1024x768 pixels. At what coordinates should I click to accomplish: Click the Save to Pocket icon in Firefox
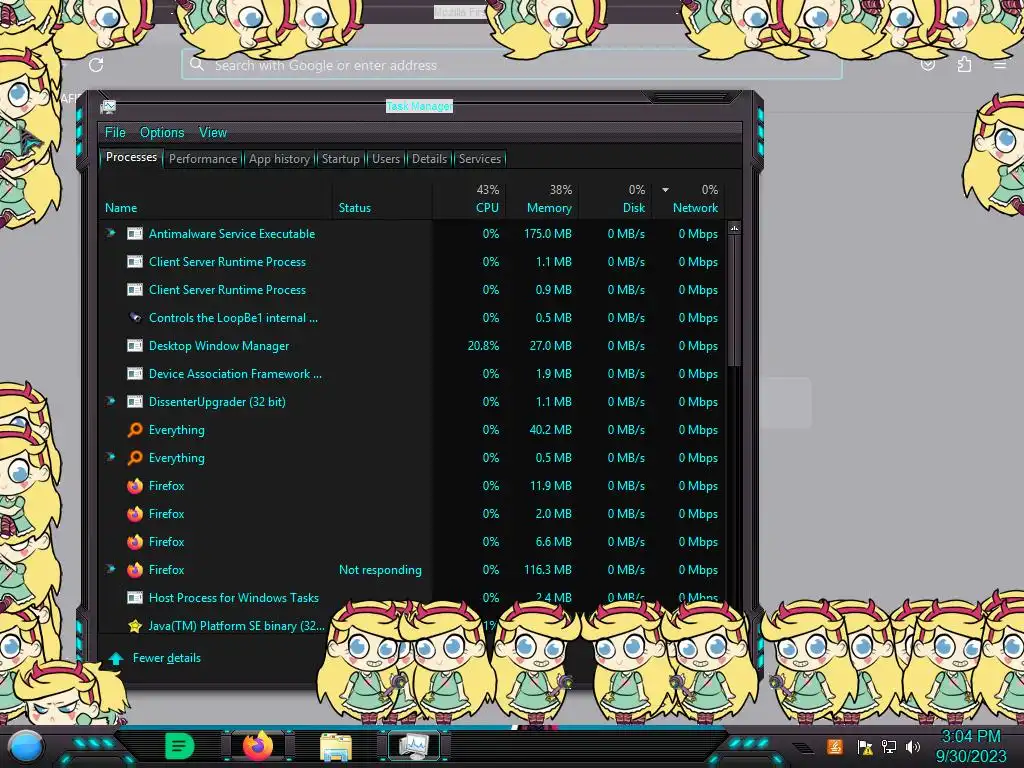click(x=927, y=65)
